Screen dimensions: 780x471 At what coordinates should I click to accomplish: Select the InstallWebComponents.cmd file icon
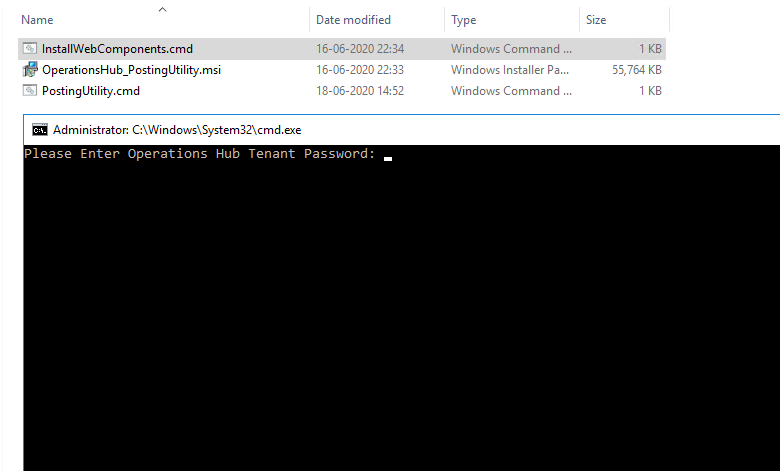pos(30,49)
